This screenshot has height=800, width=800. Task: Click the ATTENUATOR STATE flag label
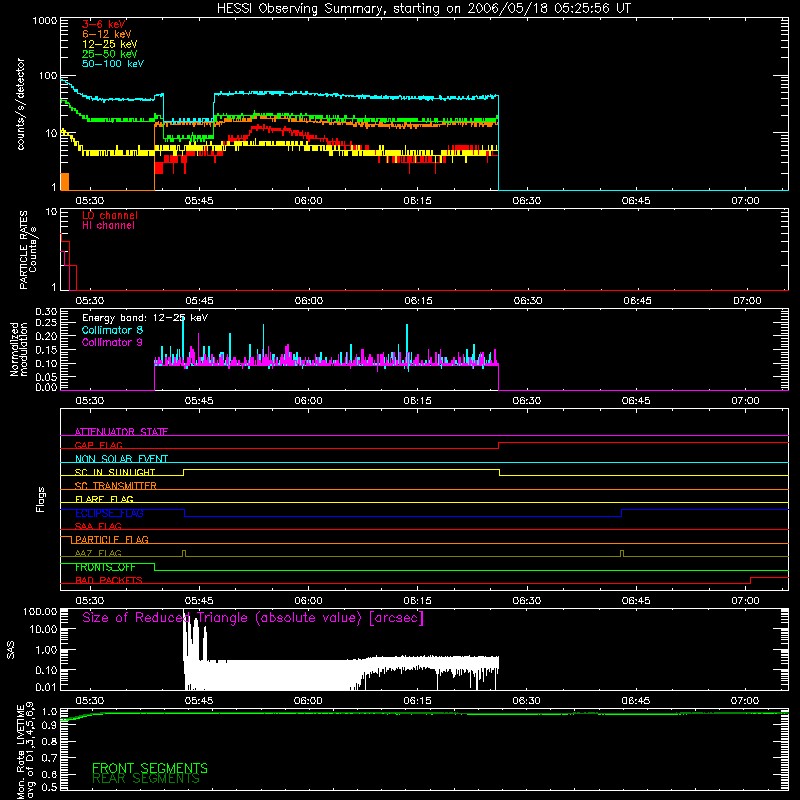coord(121,432)
